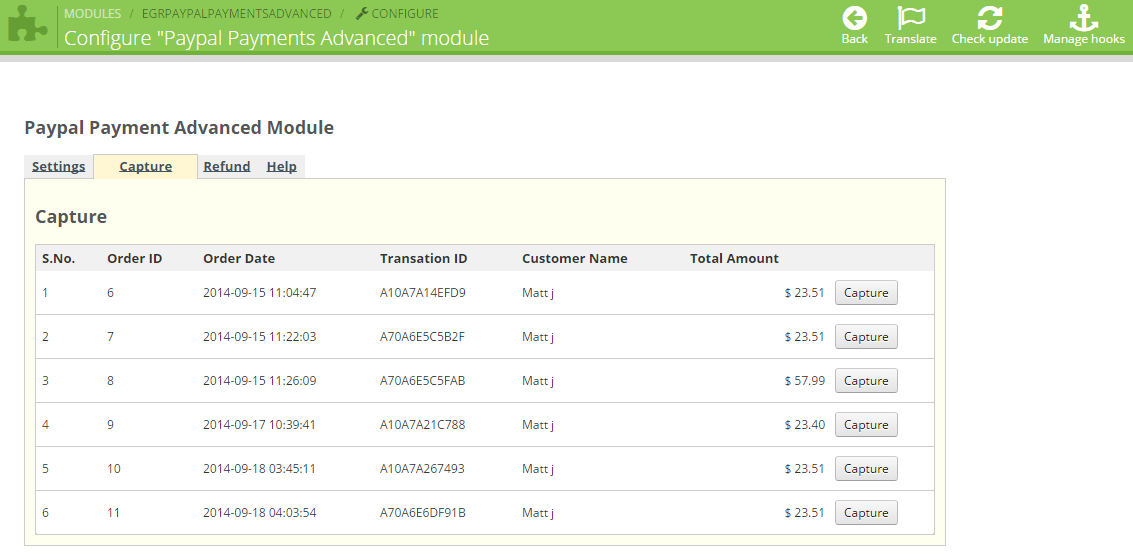The height and width of the screenshot is (560, 1133).
Task: Capture payment for order ID 6
Action: [x=866, y=293]
